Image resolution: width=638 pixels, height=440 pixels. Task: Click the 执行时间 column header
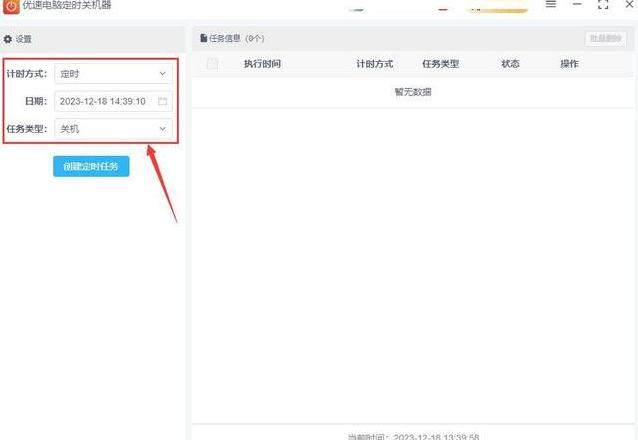pos(262,64)
